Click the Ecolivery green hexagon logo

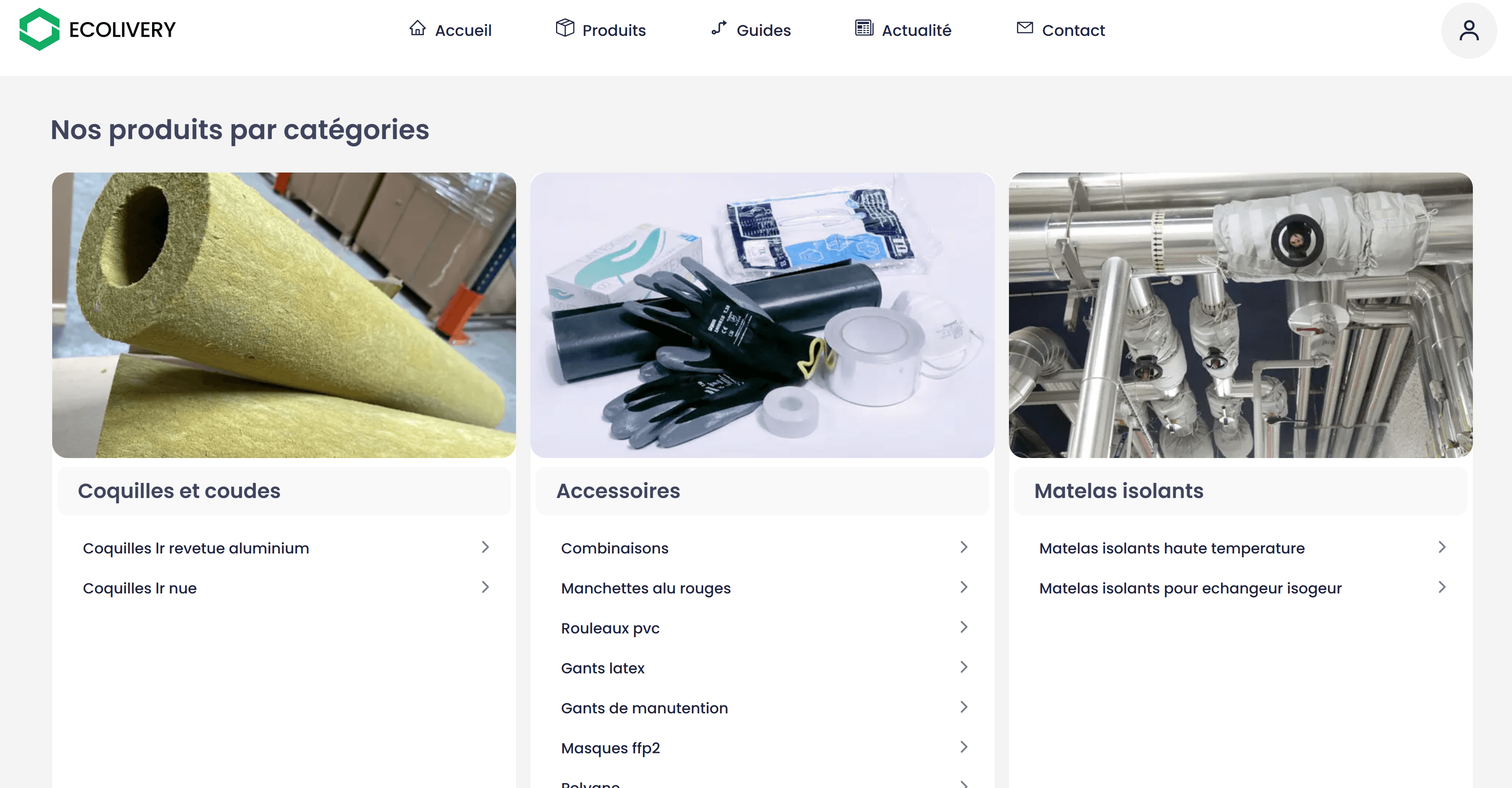tap(39, 29)
